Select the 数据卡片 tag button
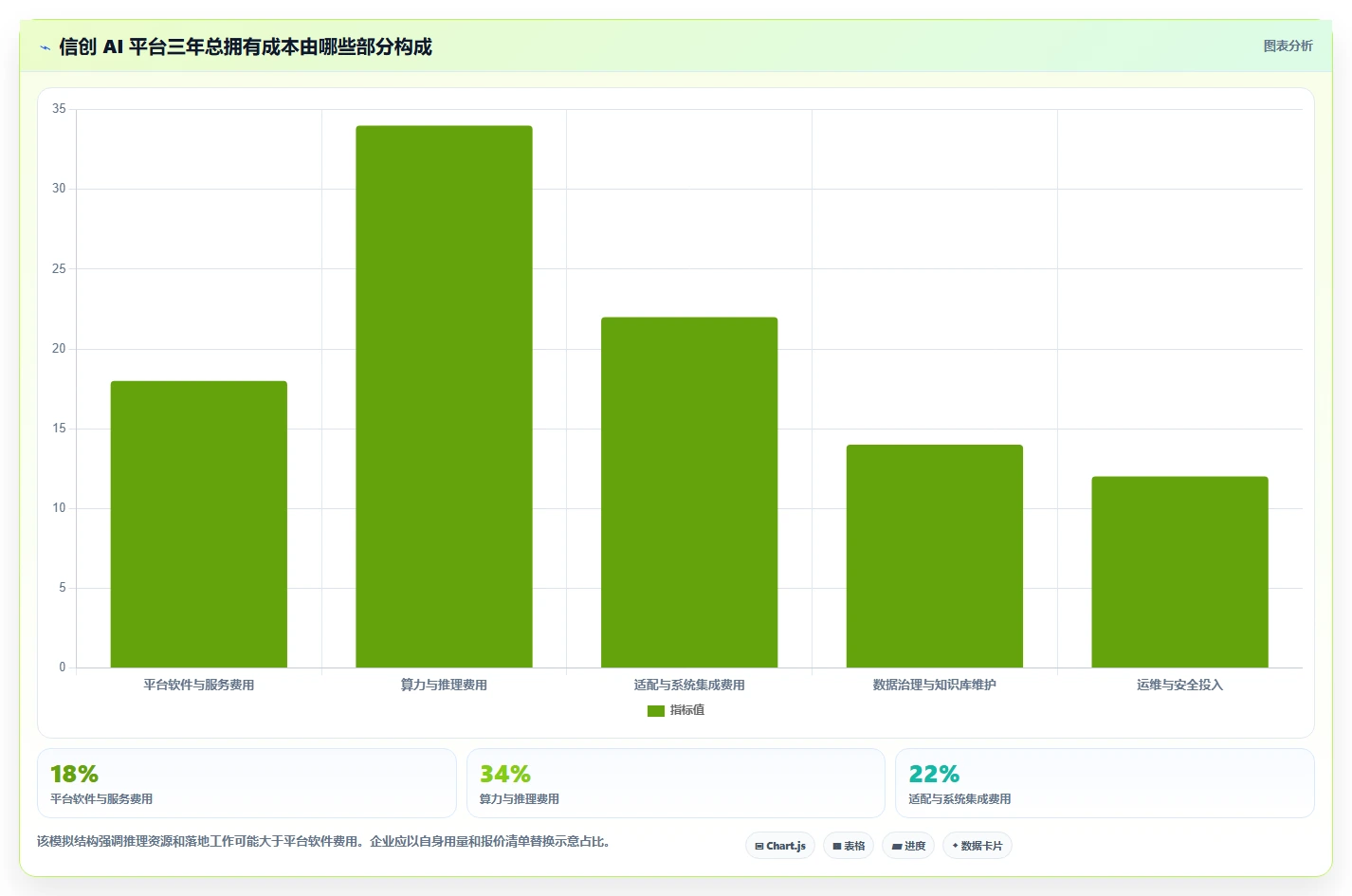 click(977, 846)
